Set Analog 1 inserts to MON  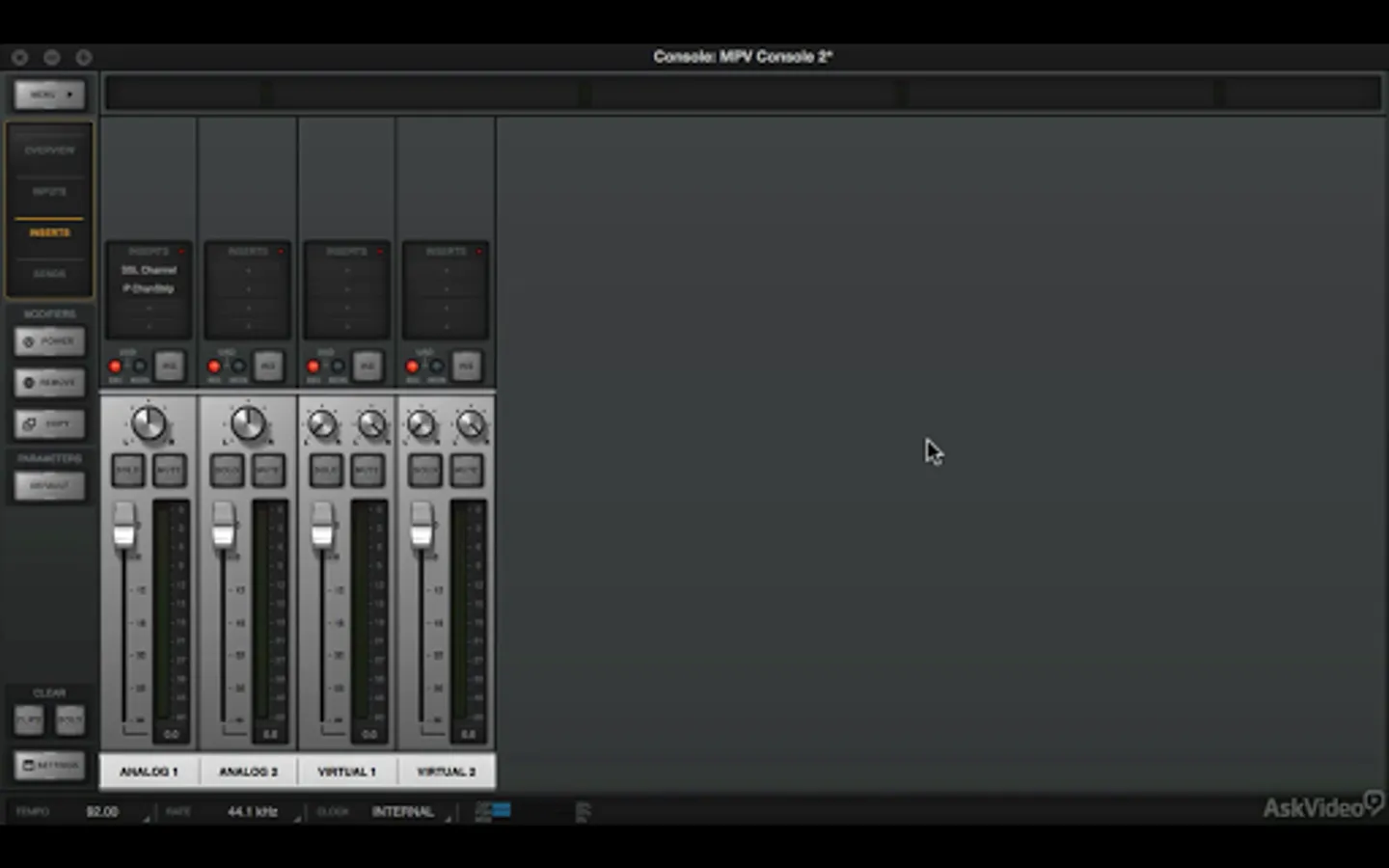[140, 366]
